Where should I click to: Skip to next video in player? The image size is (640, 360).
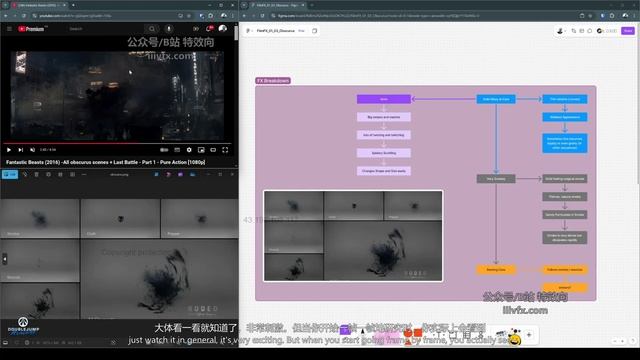click(x=20, y=150)
